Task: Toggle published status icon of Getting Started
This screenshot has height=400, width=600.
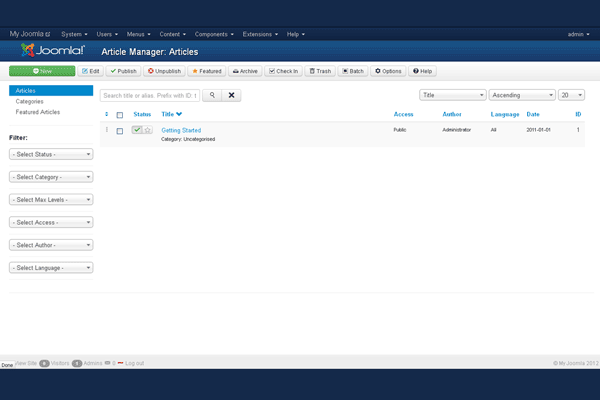Action: (137, 130)
